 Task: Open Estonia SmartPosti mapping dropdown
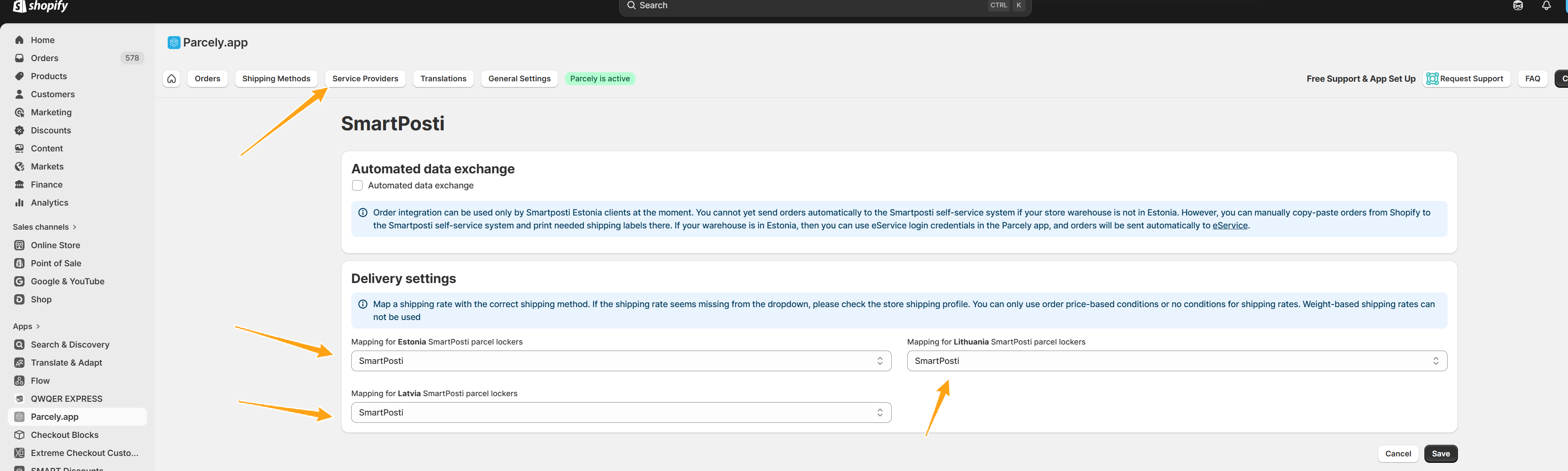[621, 361]
